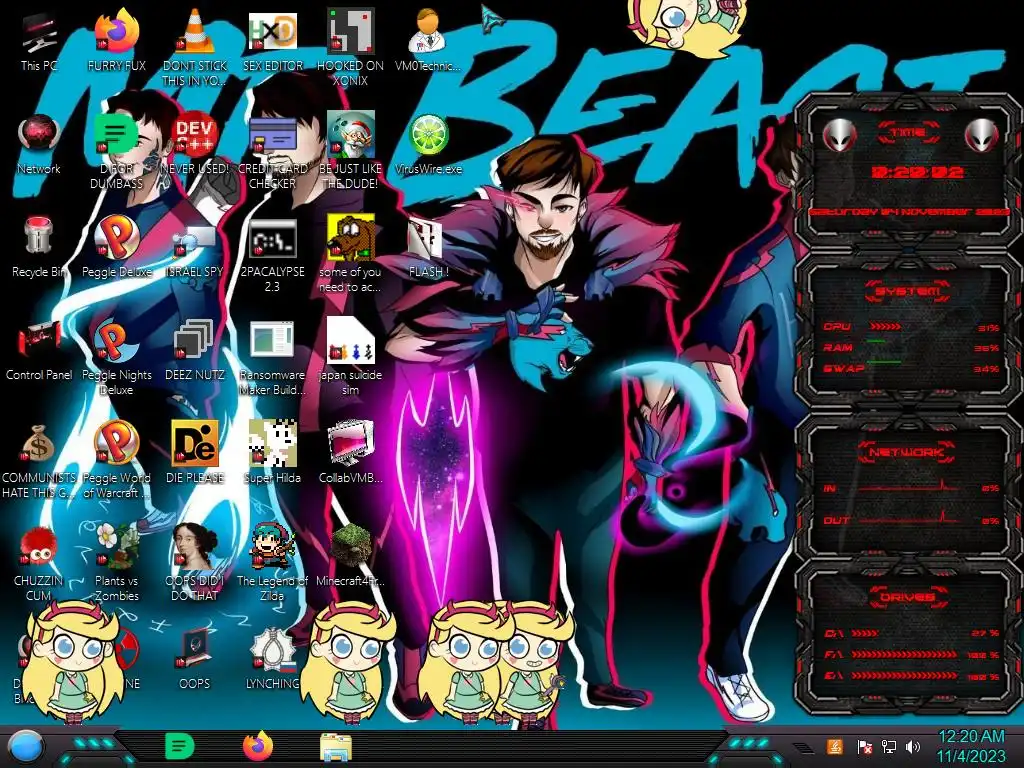Click the F:\ drive usage bar
Viewport: 1024px width, 768px height.
pyautogui.click(x=904, y=654)
